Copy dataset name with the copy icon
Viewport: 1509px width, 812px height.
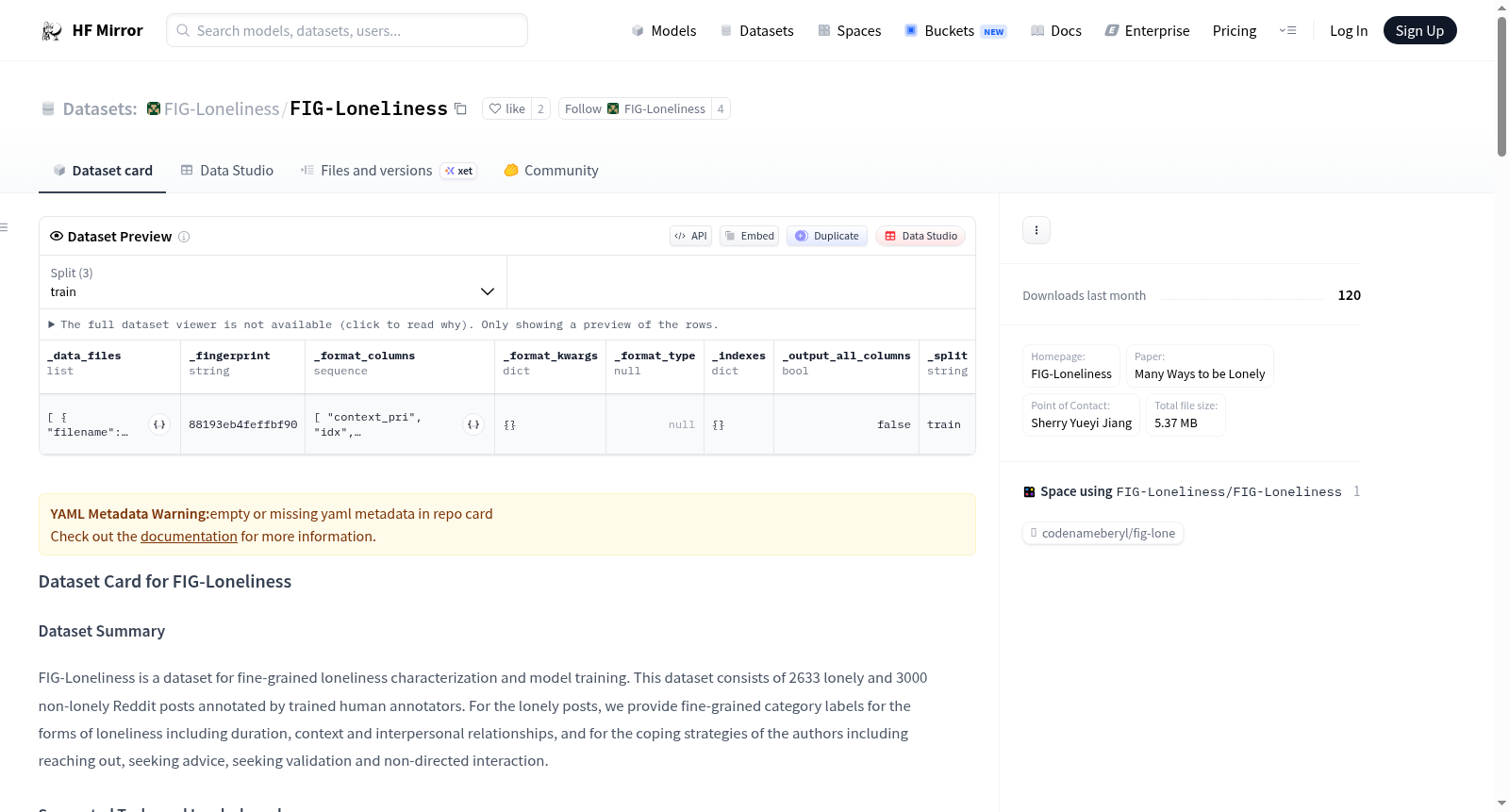click(460, 108)
